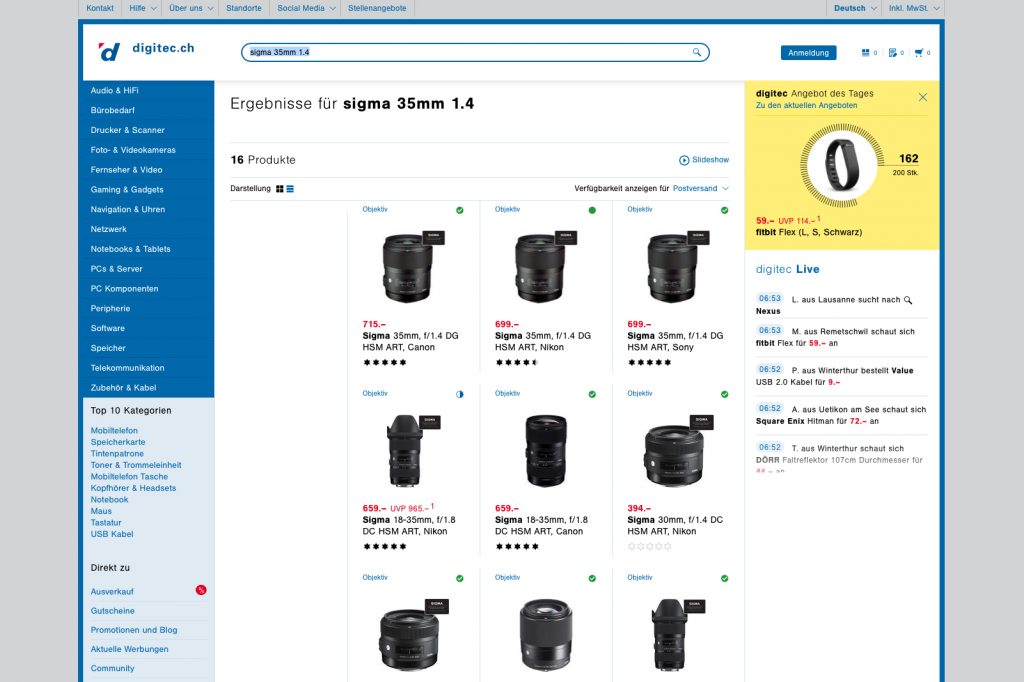Click Value USB 2.0 Kabel live entry
Viewport: 1024px width, 682px height.
pyautogui.click(x=841, y=376)
